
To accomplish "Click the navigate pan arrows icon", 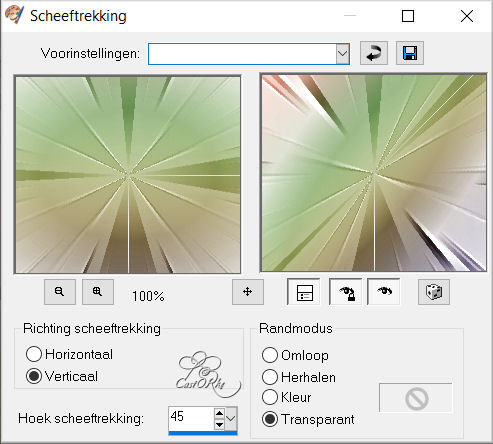I will pyautogui.click(x=248, y=292).
